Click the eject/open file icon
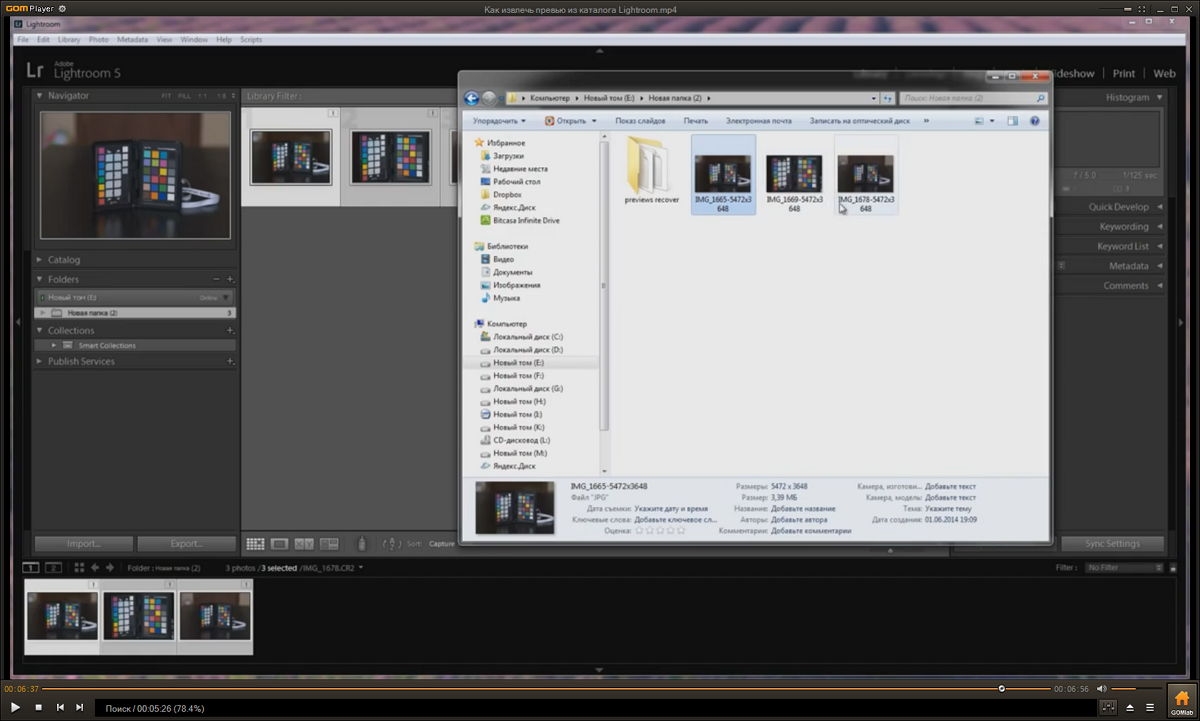The width and height of the screenshot is (1200, 721). pyautogui.click(x=1130, y=707)
